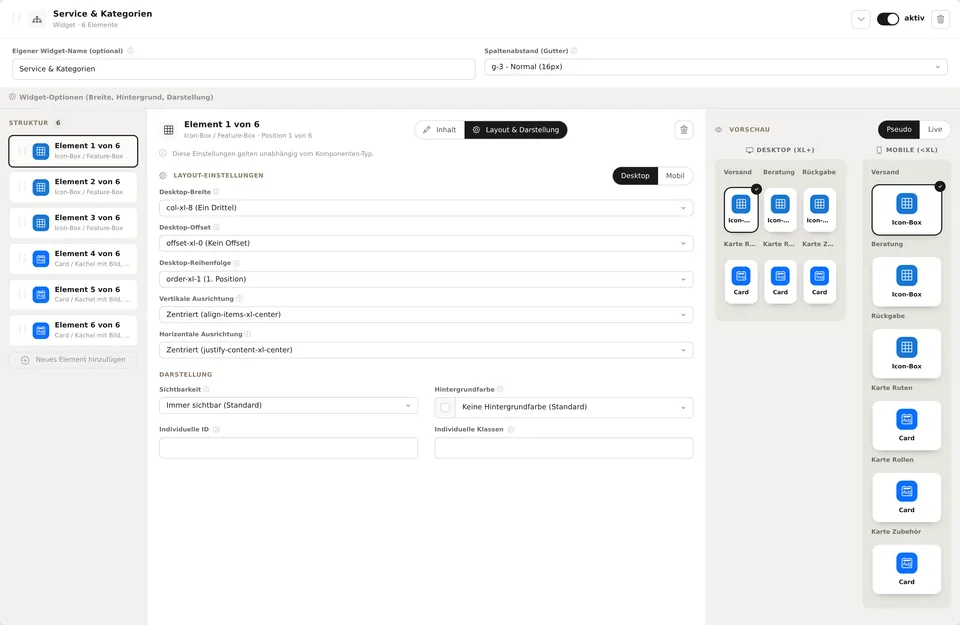Click the info icon beside Desktop-Offset

pos(216,227)
